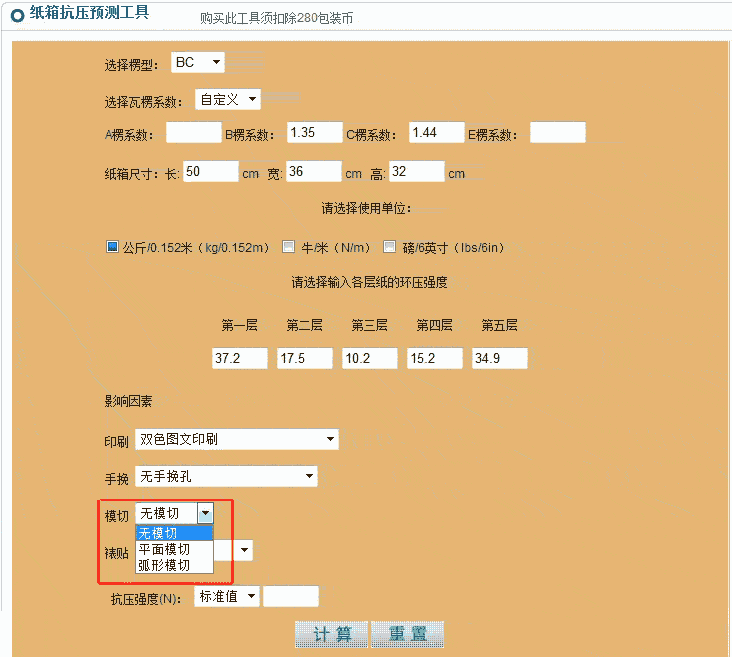This screenshot has height=657, width=732.
Task: Choose 平面模切 in the open list
Action: coord(174,549)
